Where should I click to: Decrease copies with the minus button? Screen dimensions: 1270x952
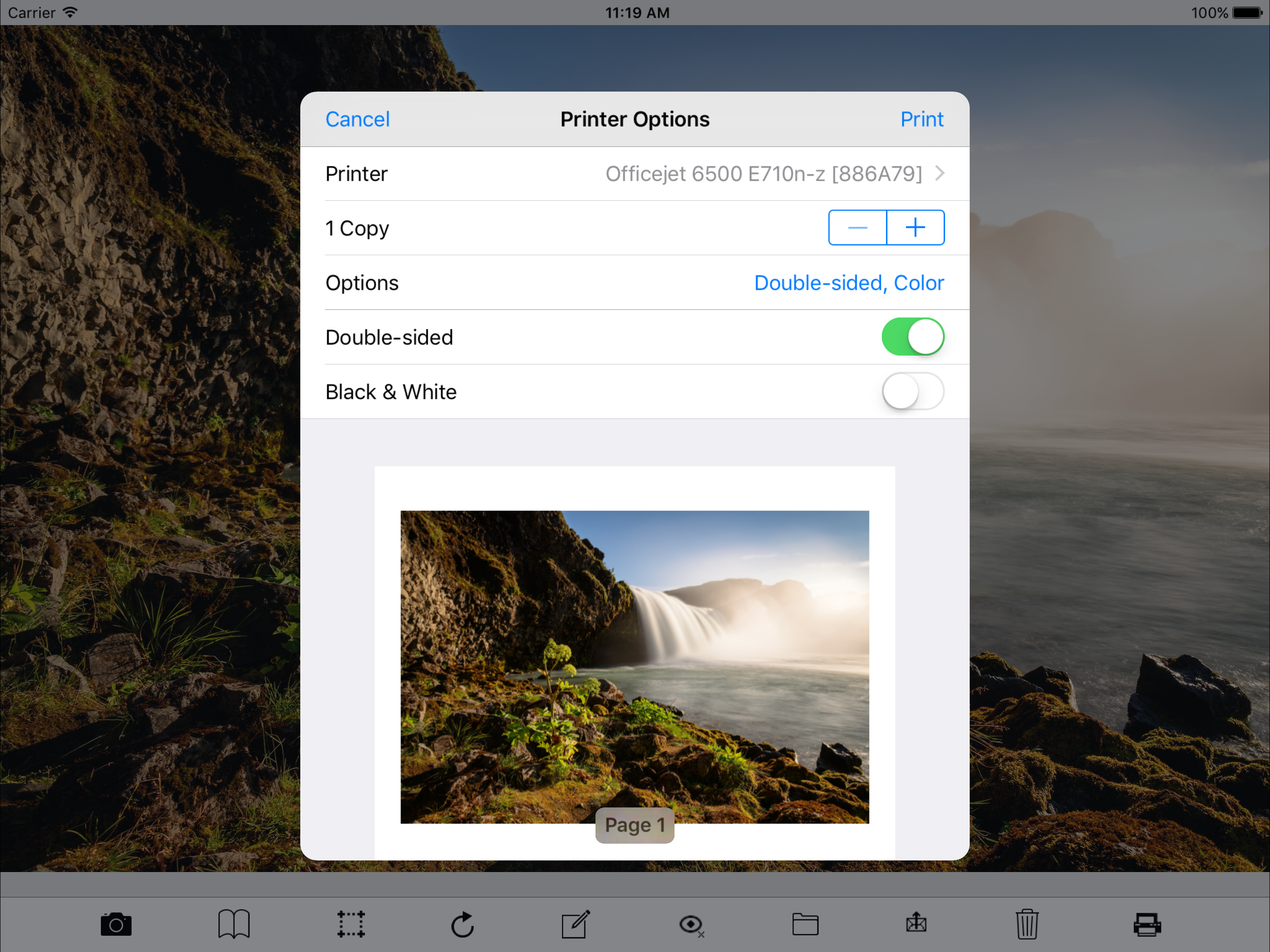click(857, 228)
